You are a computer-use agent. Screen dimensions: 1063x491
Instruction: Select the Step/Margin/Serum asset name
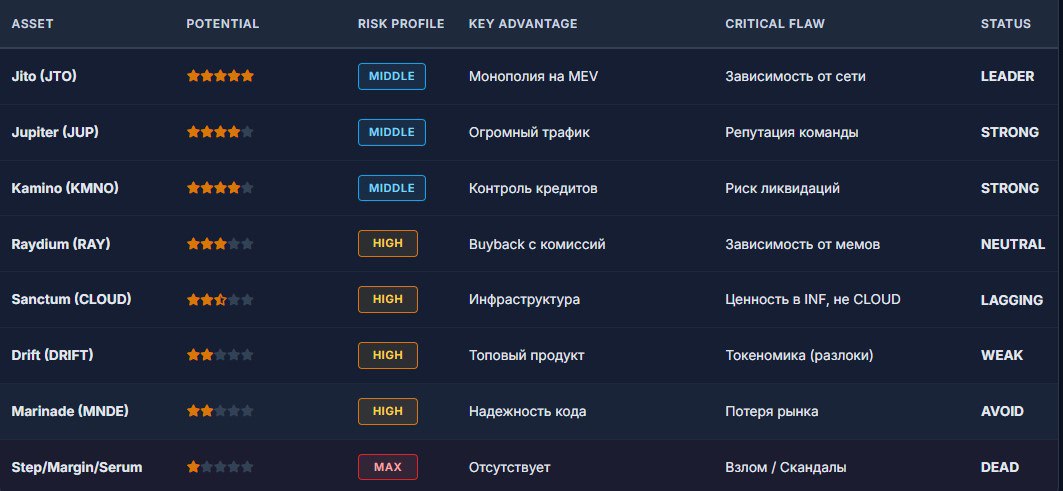click(77, 467)
